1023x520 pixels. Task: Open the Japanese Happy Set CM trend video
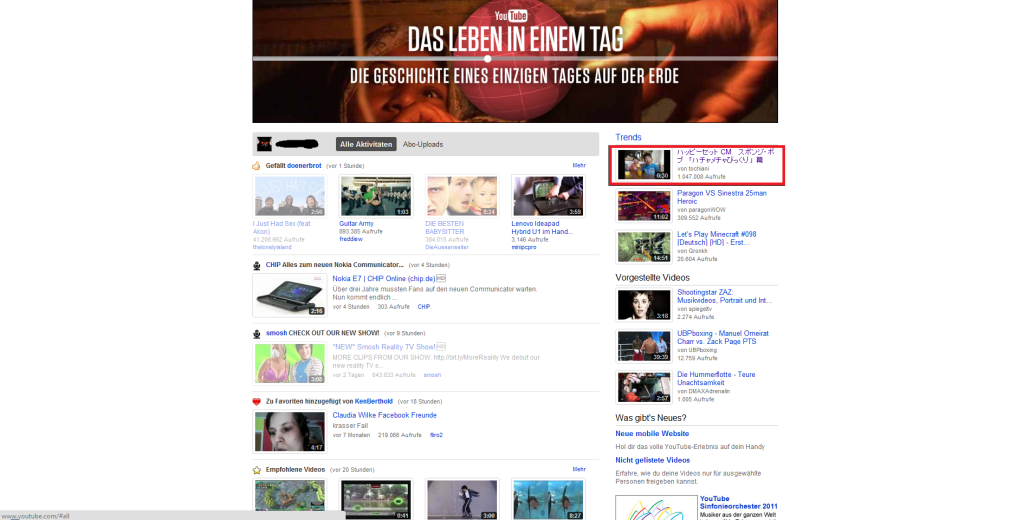pos(697,164)
